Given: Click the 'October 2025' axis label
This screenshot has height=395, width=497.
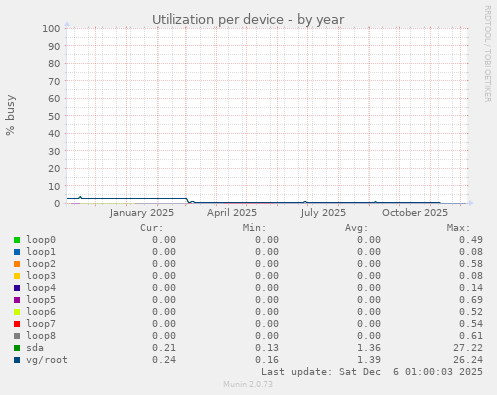Looking at the screenshot, I should point(415,213).
